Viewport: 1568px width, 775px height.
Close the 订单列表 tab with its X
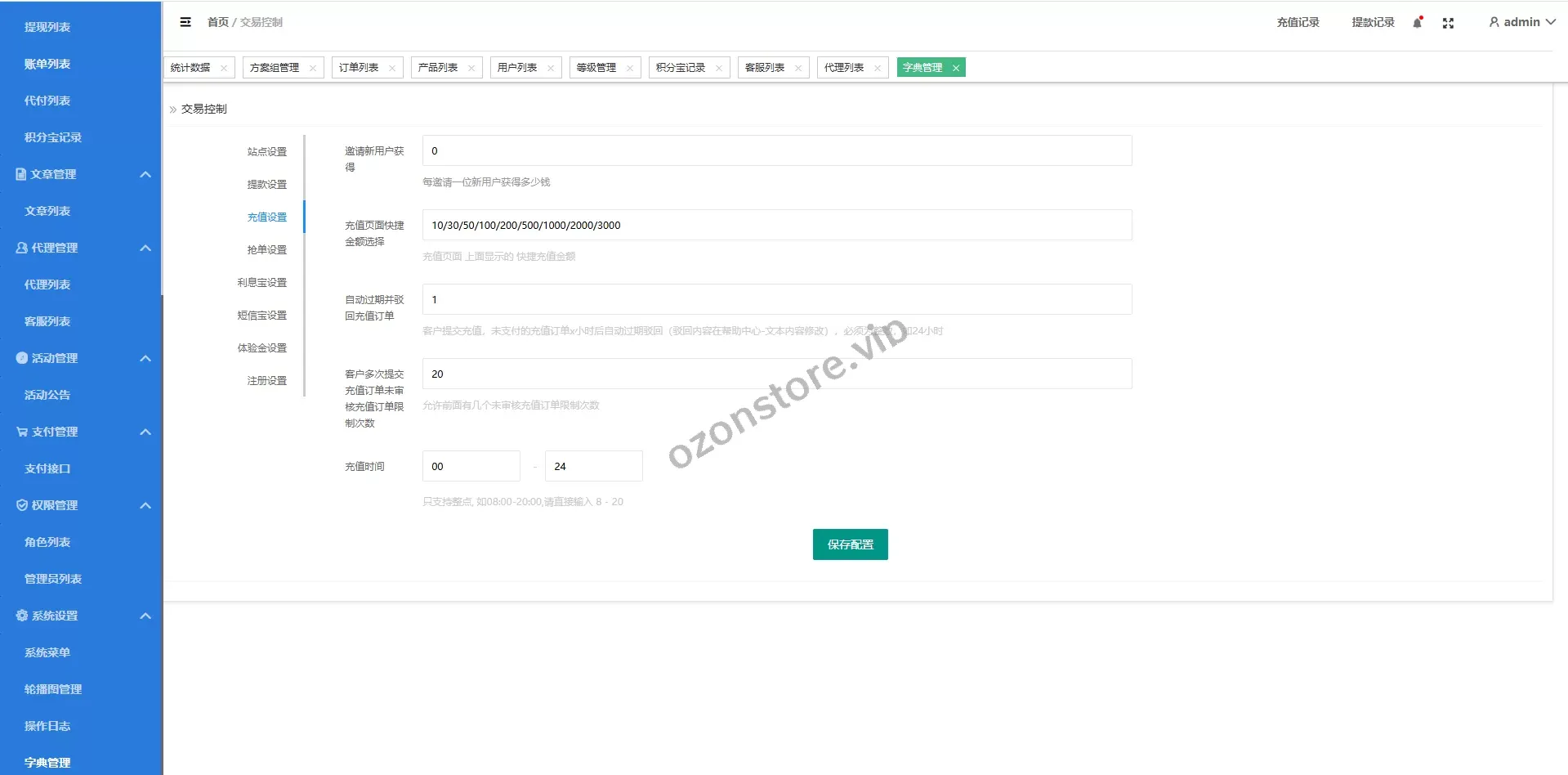click(392, 68)
